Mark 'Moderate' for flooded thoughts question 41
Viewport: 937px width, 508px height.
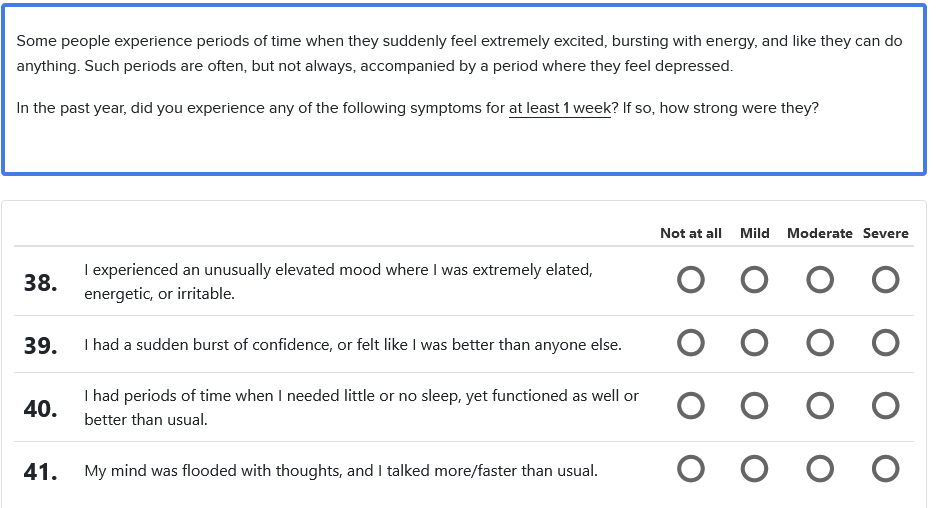click(820, 469)
